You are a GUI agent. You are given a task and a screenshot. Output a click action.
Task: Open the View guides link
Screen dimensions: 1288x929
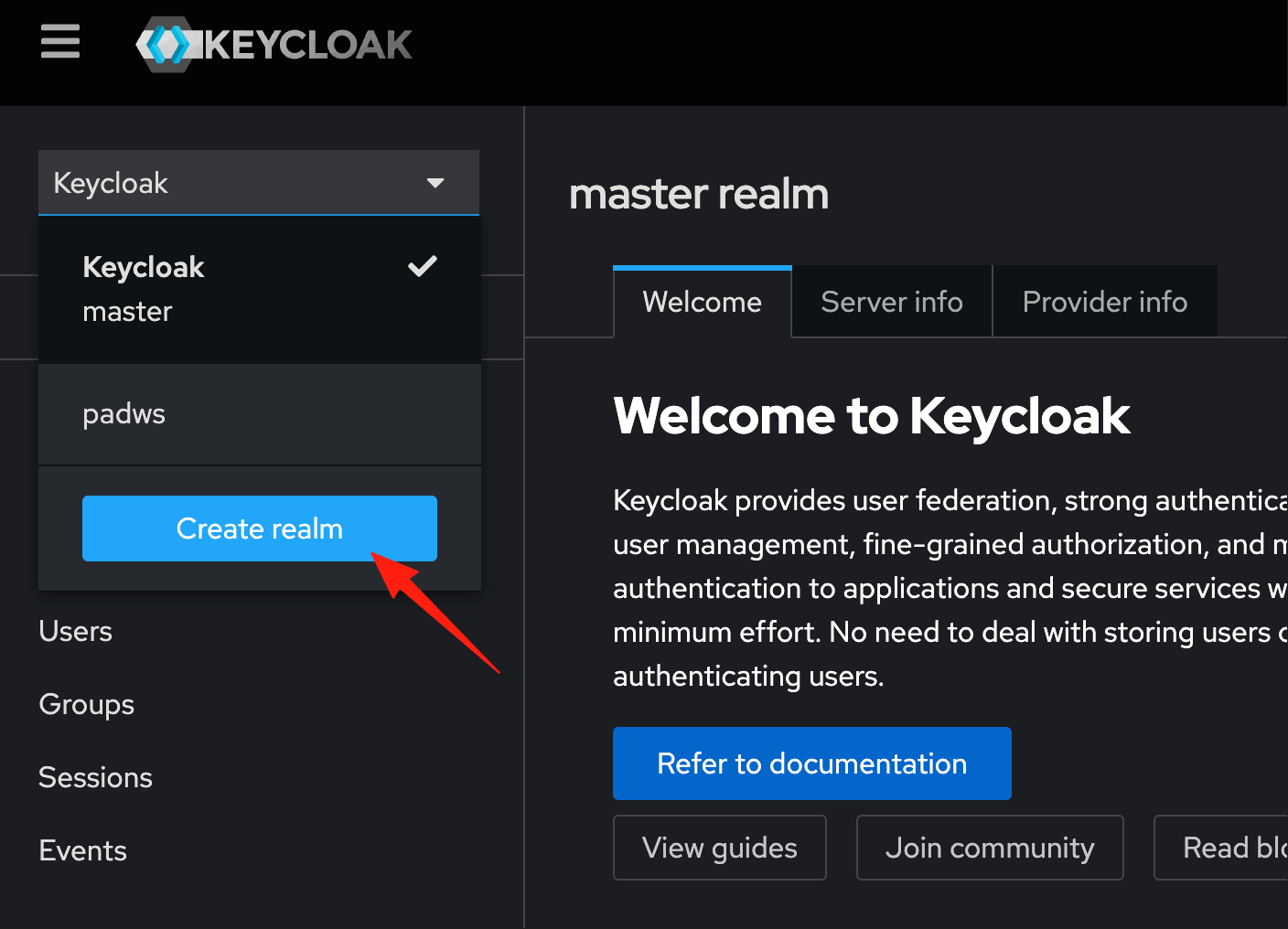[x=720, y=848]
